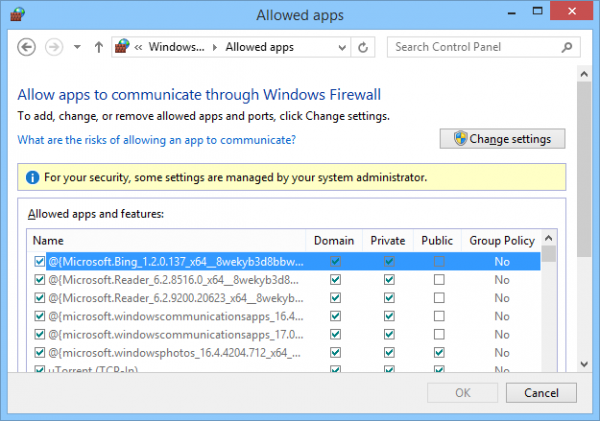Click the search magnifier icon
600x421 pixels.
click(567, 47)
